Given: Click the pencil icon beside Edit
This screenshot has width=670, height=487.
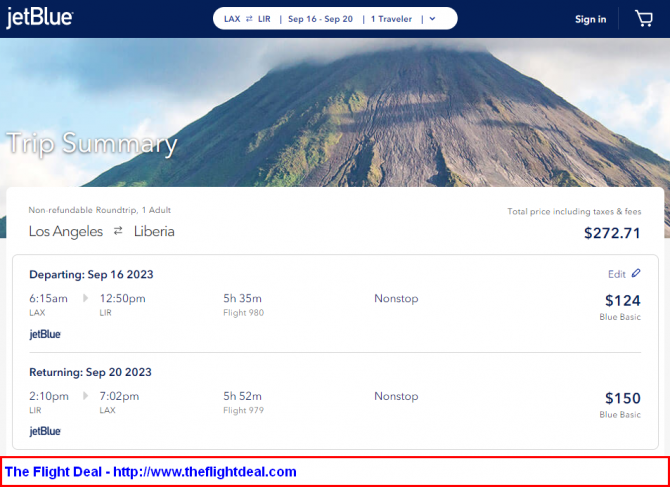Looking at the screenshot, I should (636, 273).
